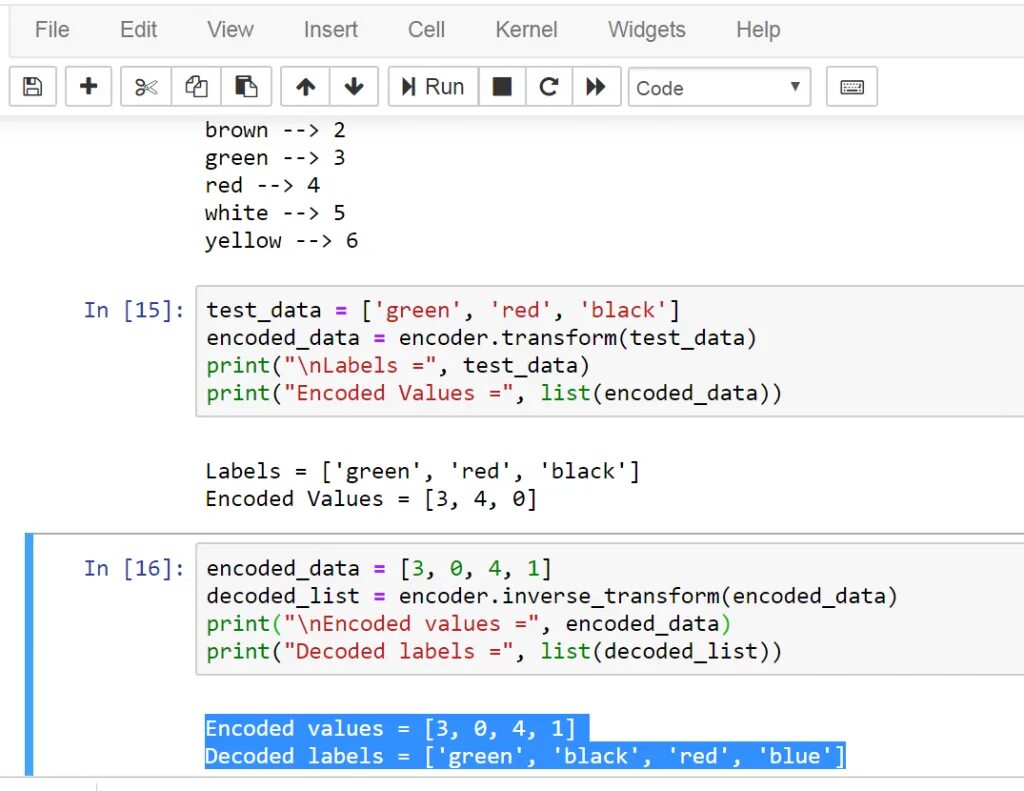Open the Insert menu

click(330, 29)
